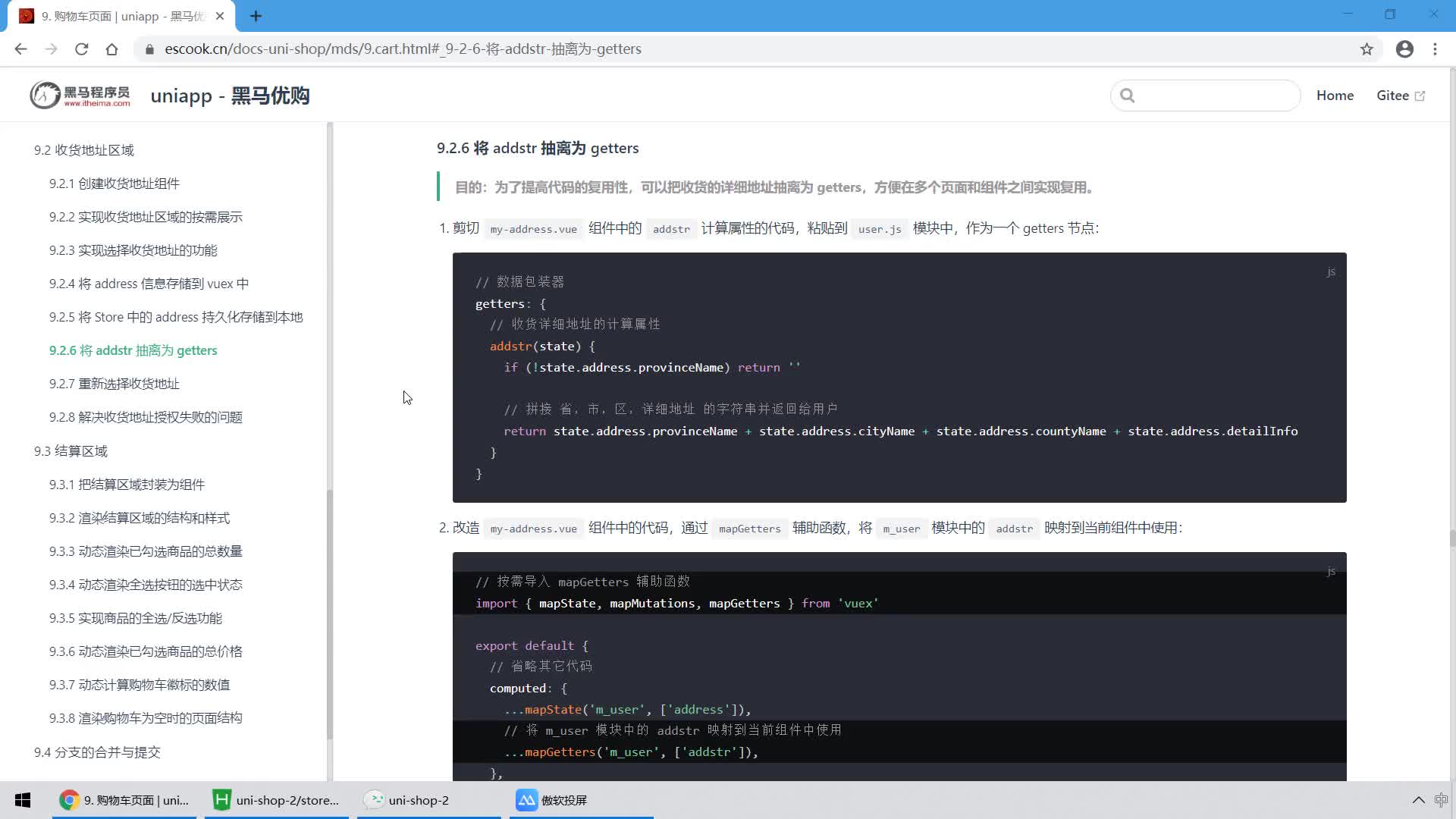Click the JS copy button in code block
1456x819 pixels.
click(1330, 271)
